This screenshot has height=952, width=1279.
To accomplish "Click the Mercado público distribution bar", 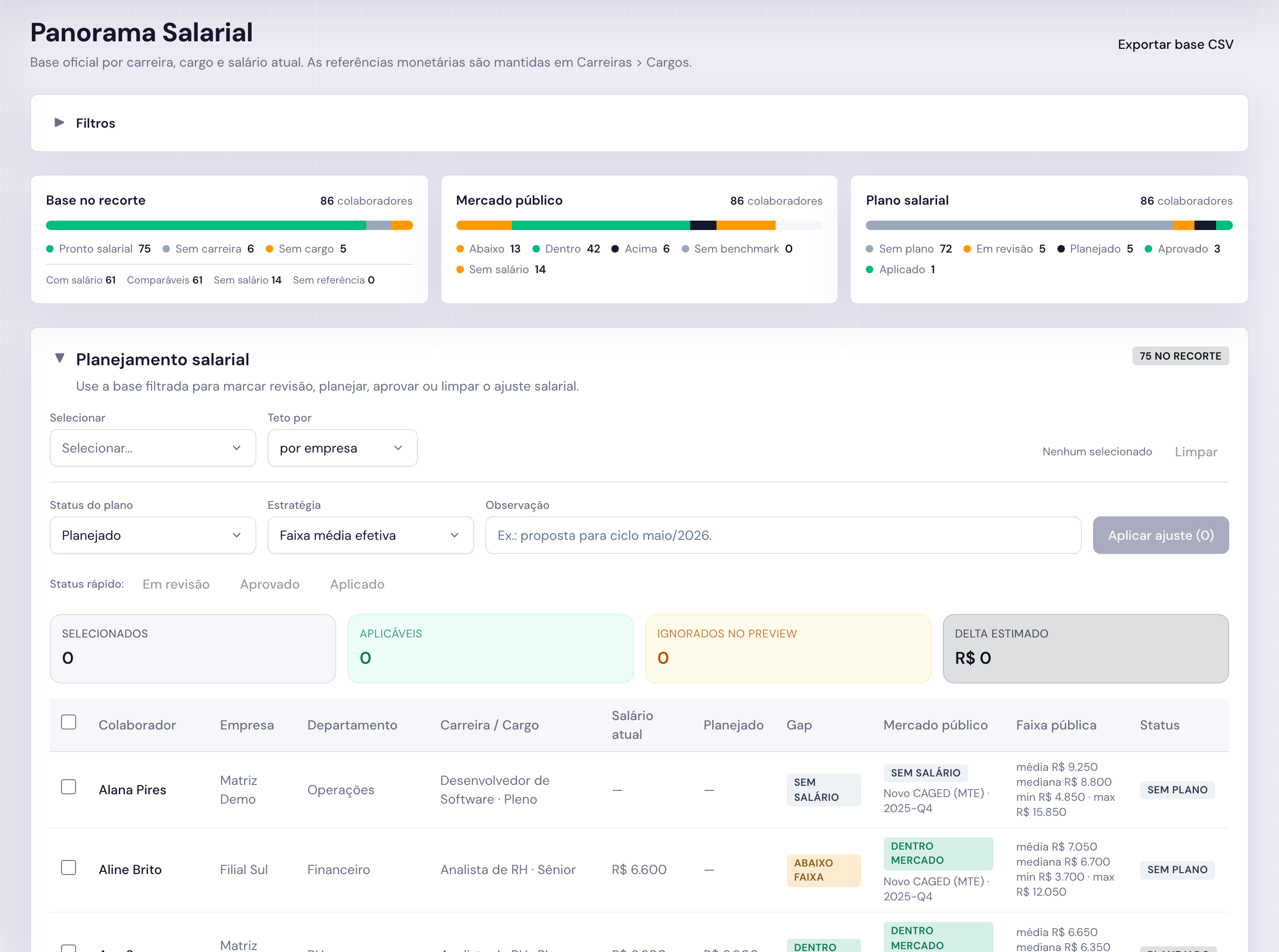I will [639, 225].
